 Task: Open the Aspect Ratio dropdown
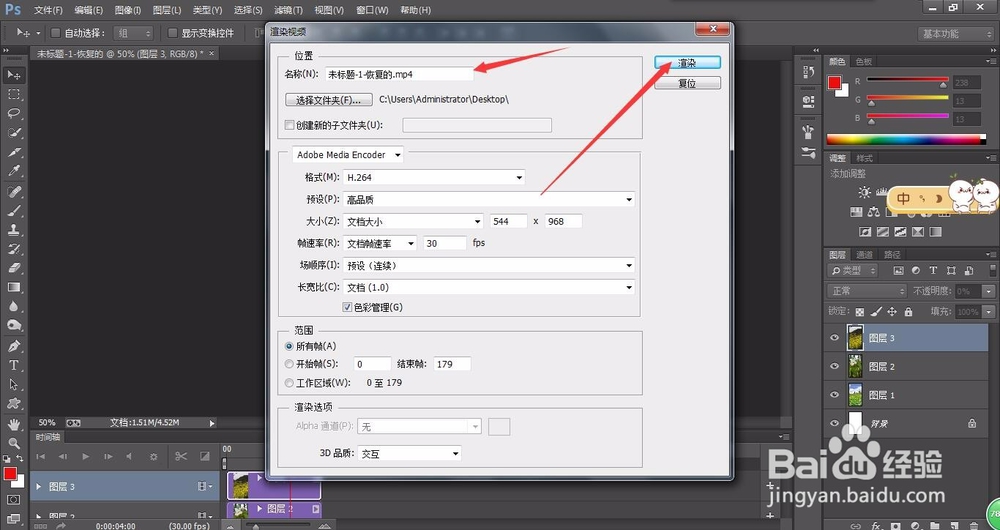click(x=489, y=288)
